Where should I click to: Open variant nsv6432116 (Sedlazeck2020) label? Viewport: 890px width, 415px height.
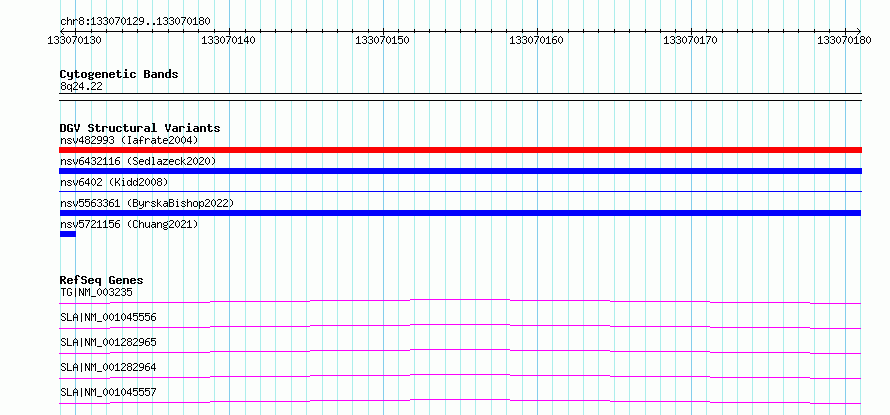coord(138,161)
